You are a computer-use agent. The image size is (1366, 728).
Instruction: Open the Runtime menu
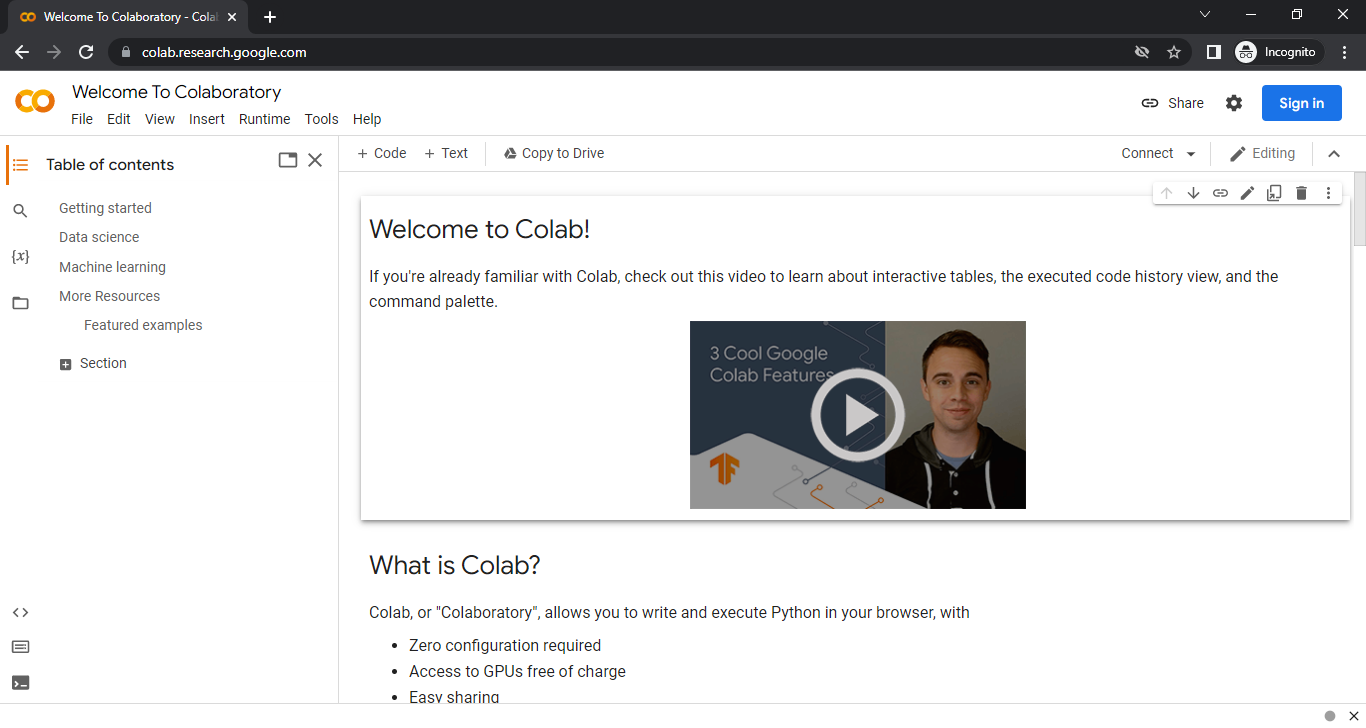pos(264,119)
